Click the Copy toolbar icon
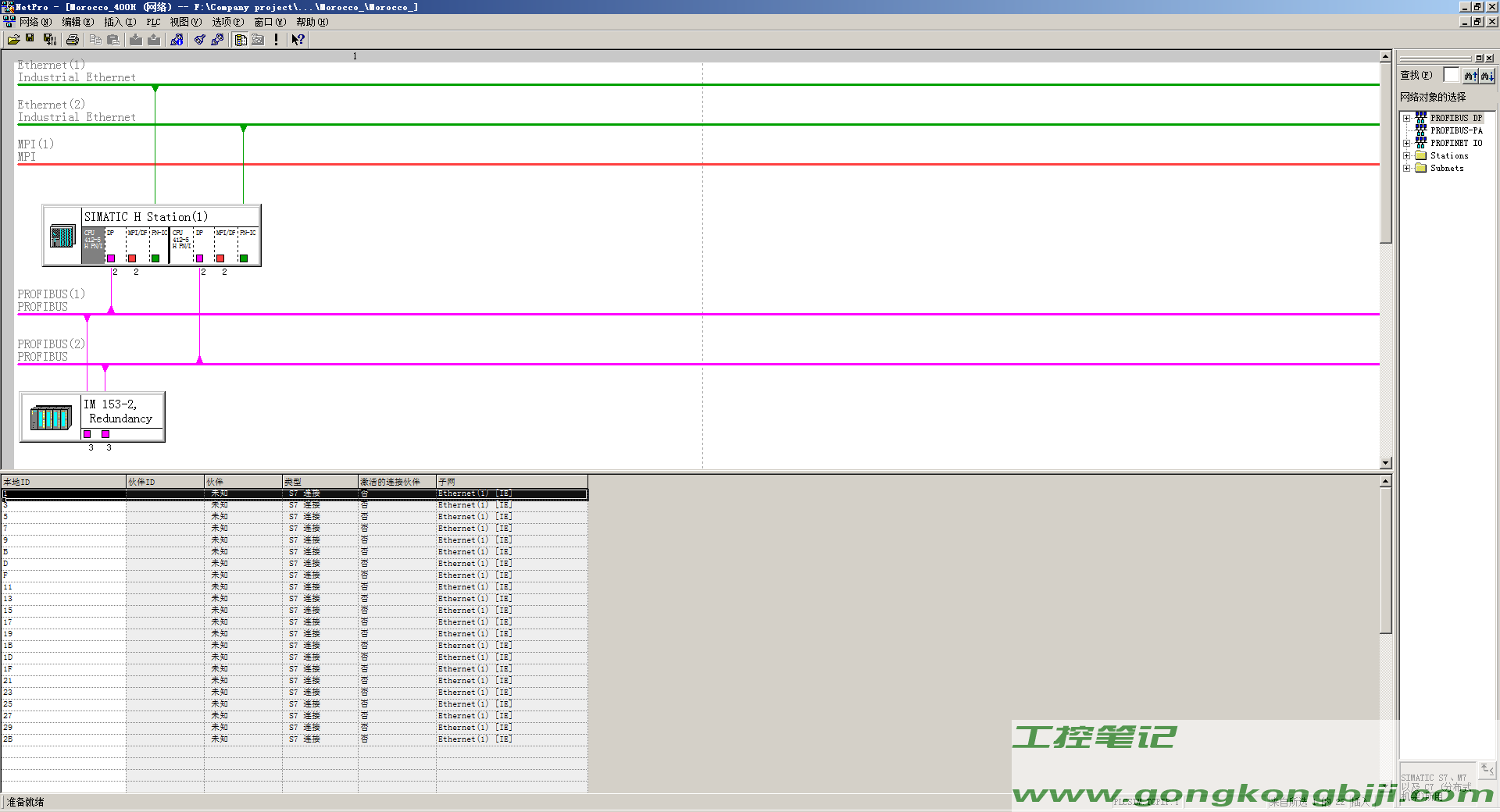 [95, 40]
